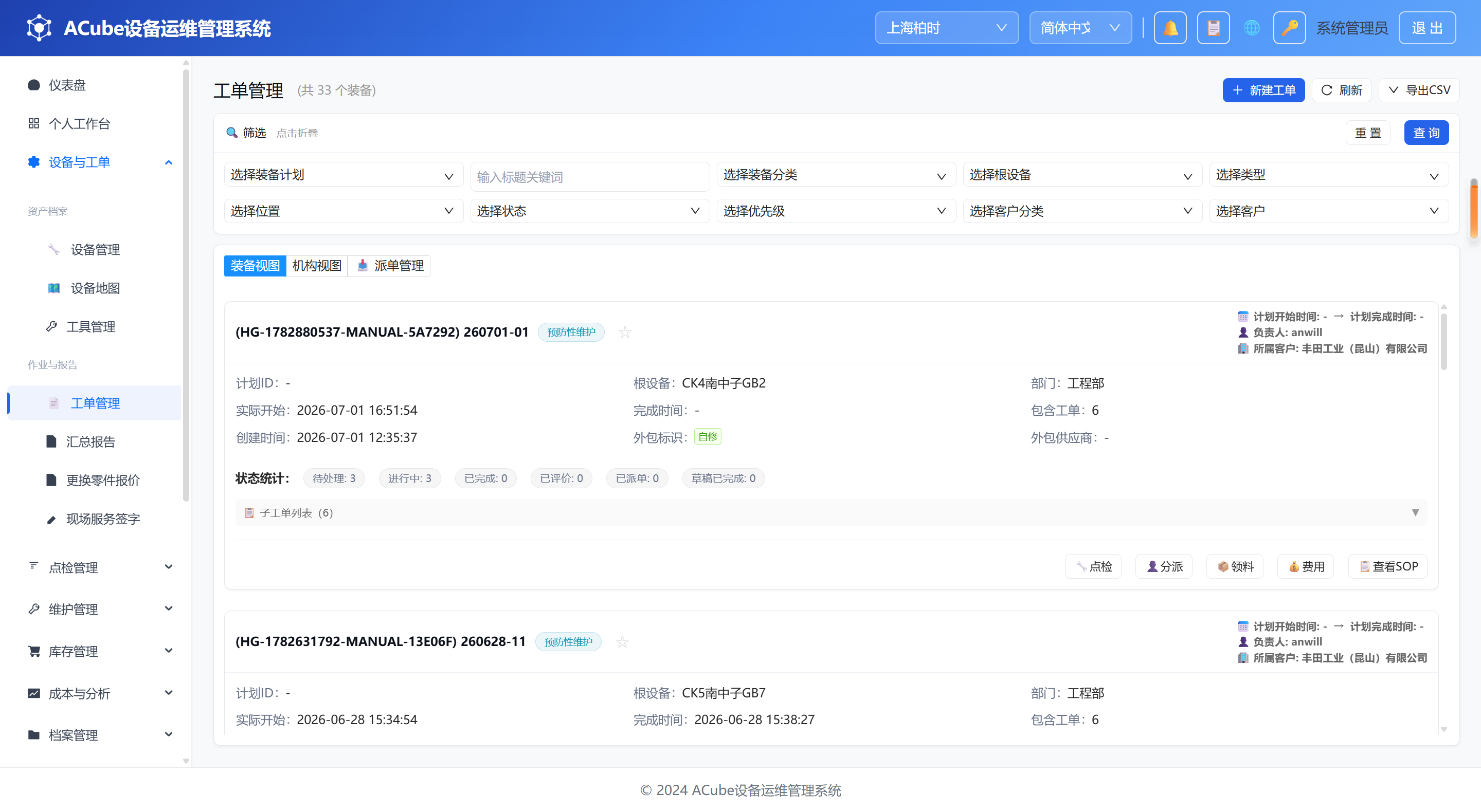Click the 查询 search button
The height and width of the screenshot is (812, 1481).
point(1426,133)
